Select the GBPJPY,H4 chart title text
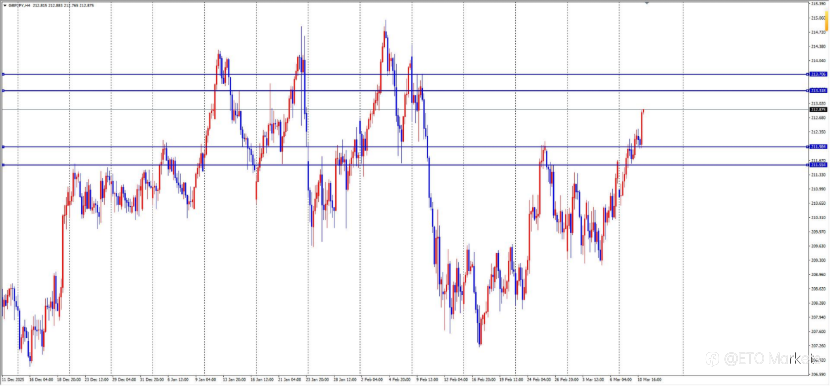The image size is (831, 387). click(19, 5)
